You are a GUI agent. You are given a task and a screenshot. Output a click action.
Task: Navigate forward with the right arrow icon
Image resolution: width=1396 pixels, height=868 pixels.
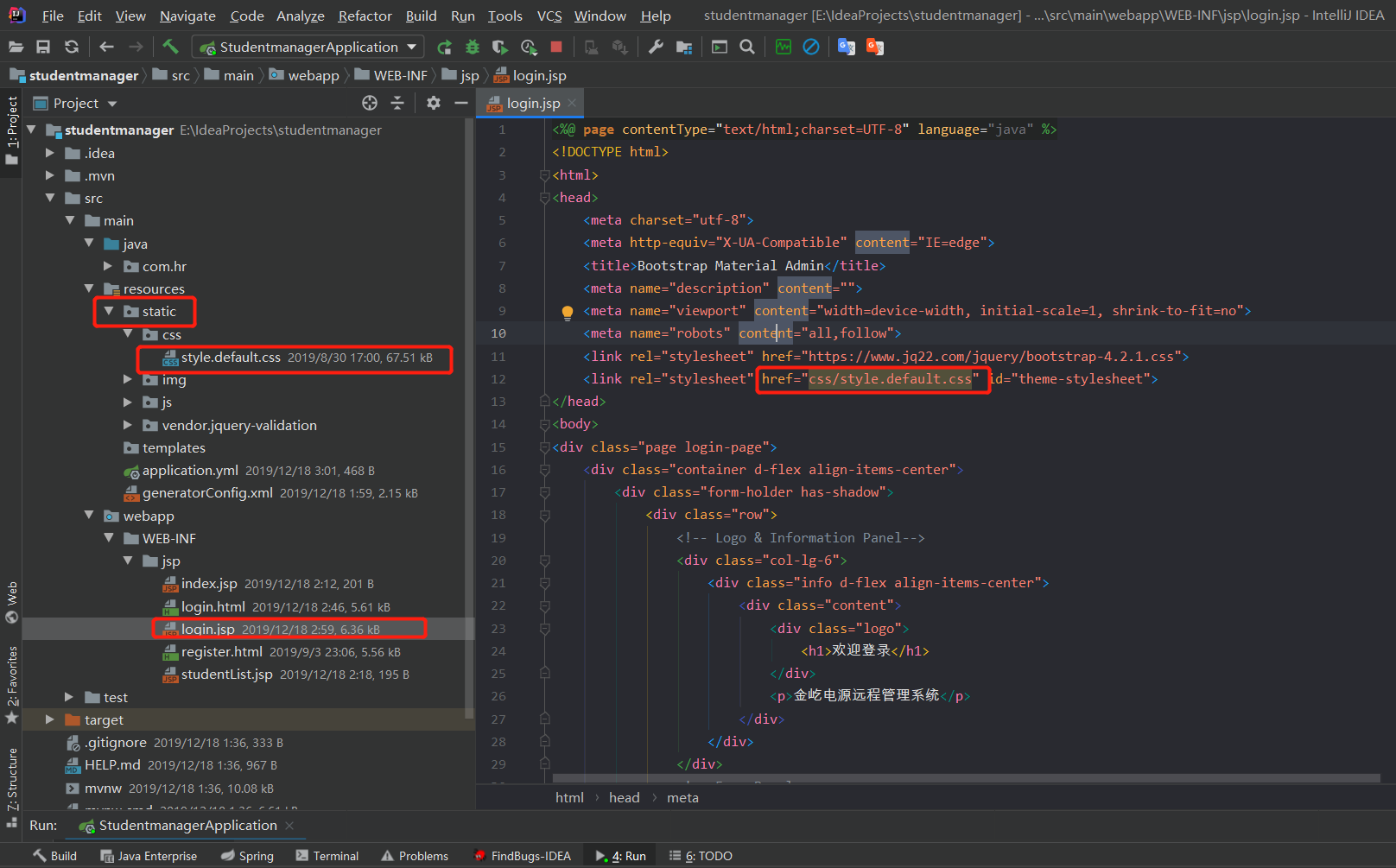pos(136,47)
